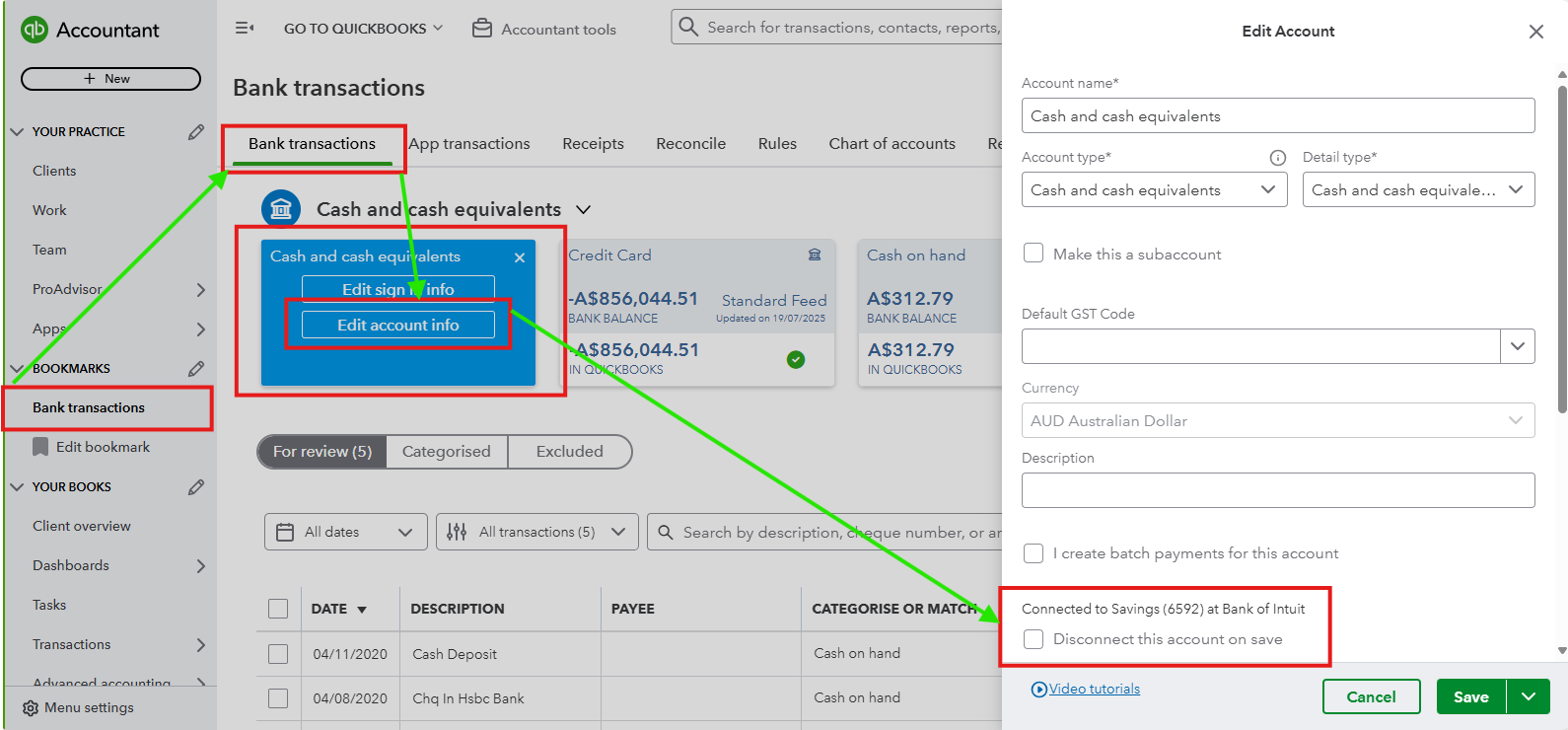
Task: Click the magnifier in transaction description search
Action: click(666, 532)
